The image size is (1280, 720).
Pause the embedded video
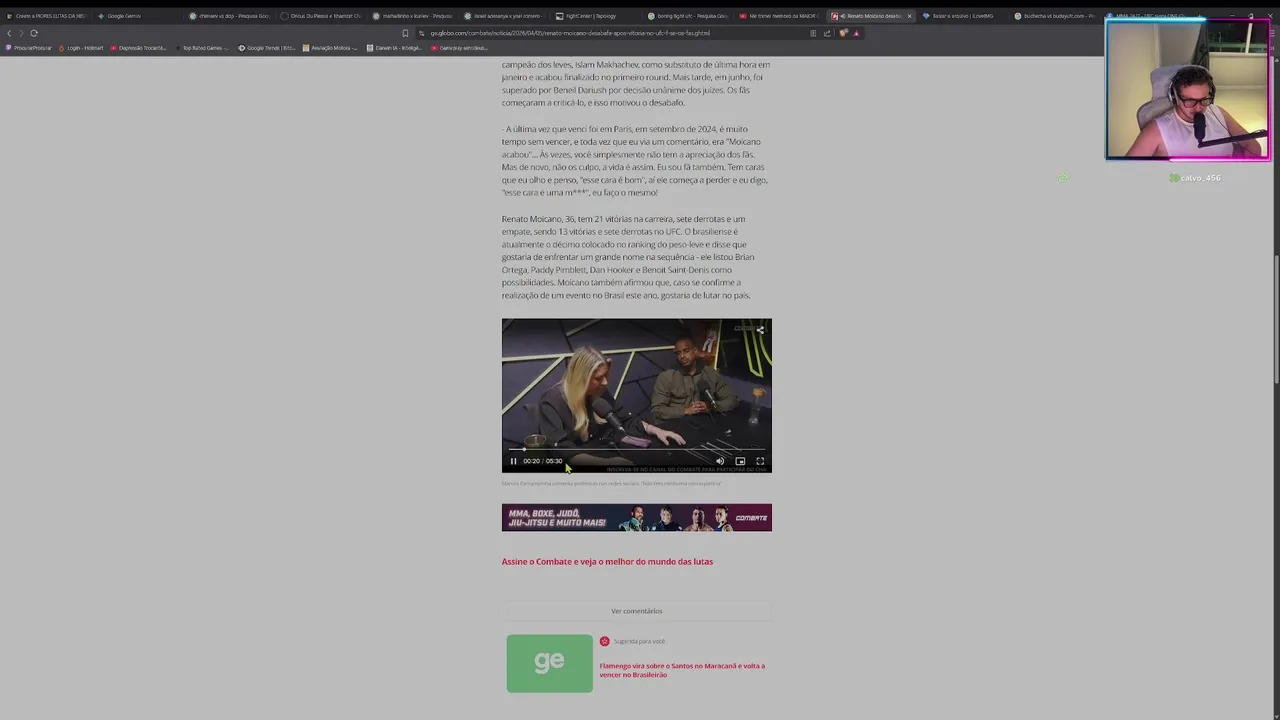point(513,461)
